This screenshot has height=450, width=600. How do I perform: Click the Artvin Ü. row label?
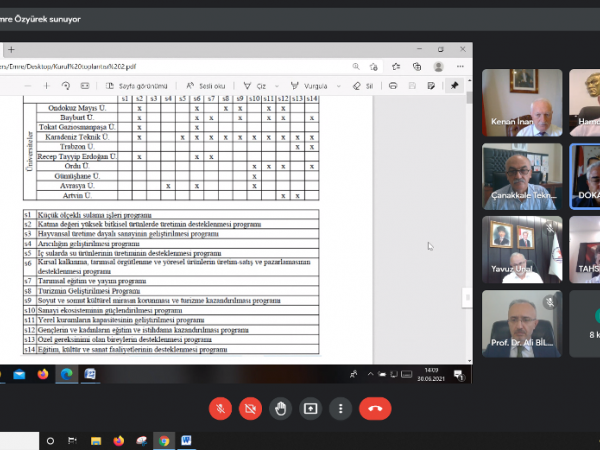click(x=77, y=196)
